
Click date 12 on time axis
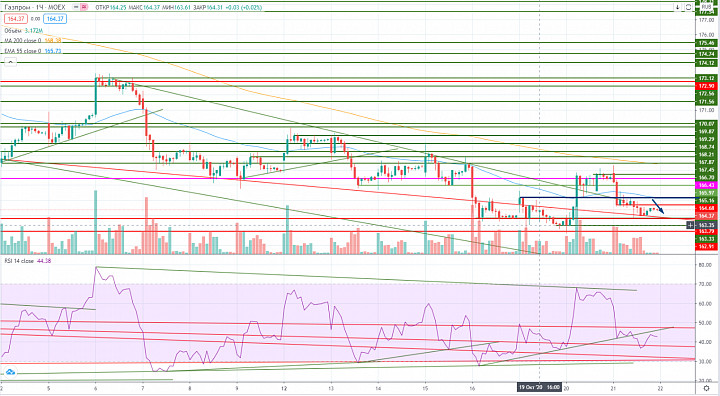[284, 387]
